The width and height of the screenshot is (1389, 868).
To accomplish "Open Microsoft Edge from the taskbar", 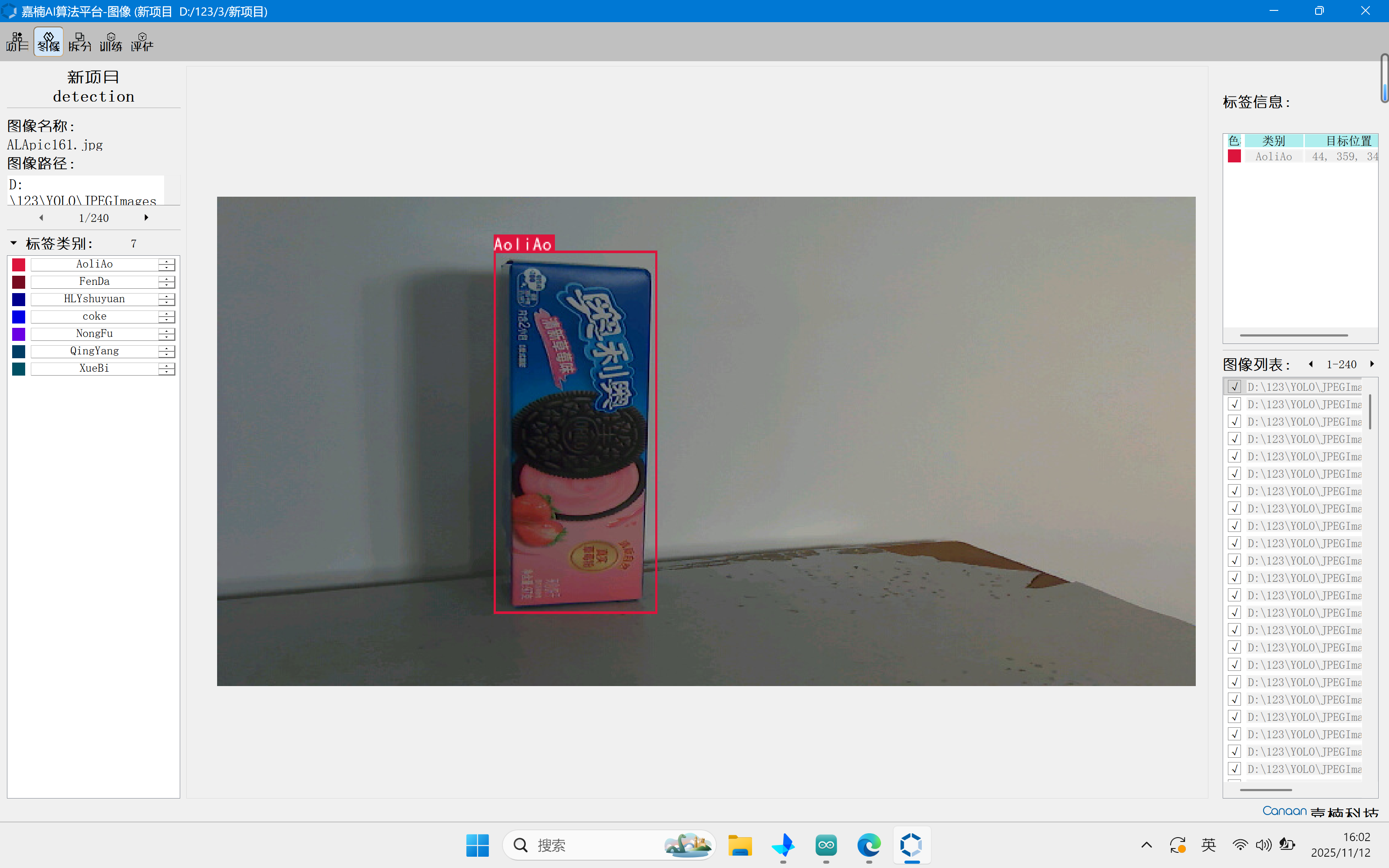I will click(869, 845).
